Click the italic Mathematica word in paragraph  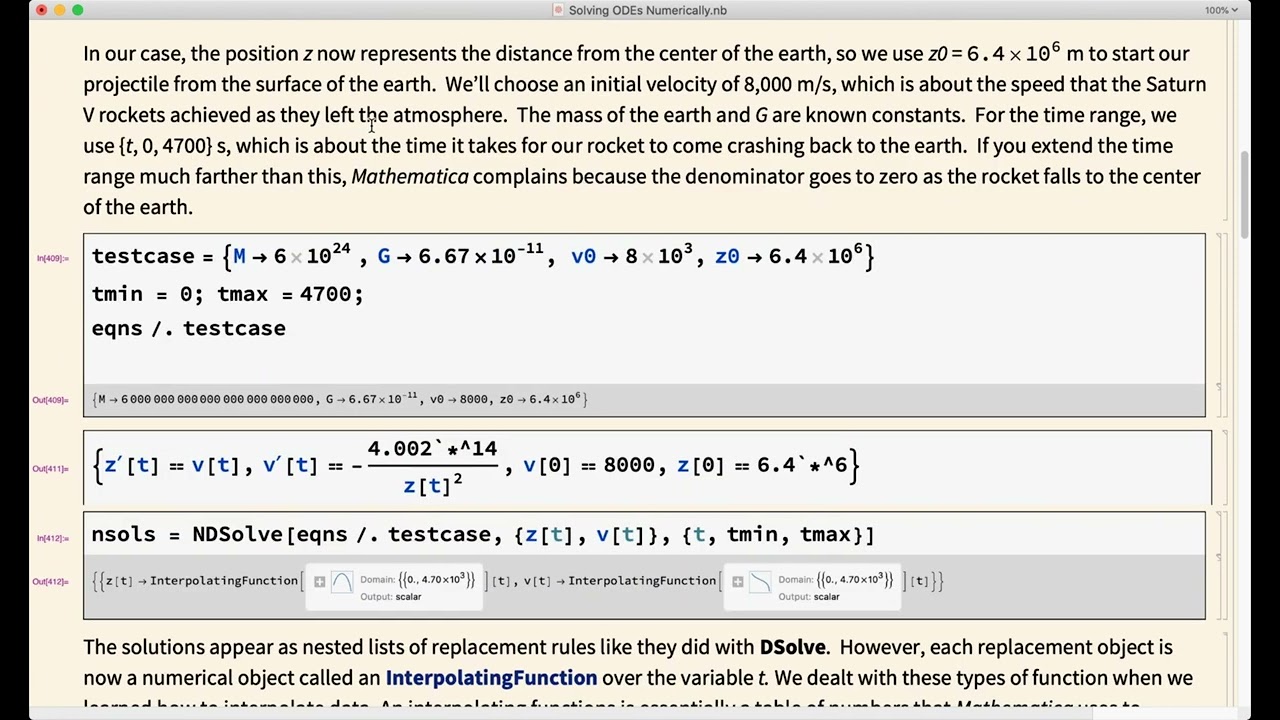[410, 177]
